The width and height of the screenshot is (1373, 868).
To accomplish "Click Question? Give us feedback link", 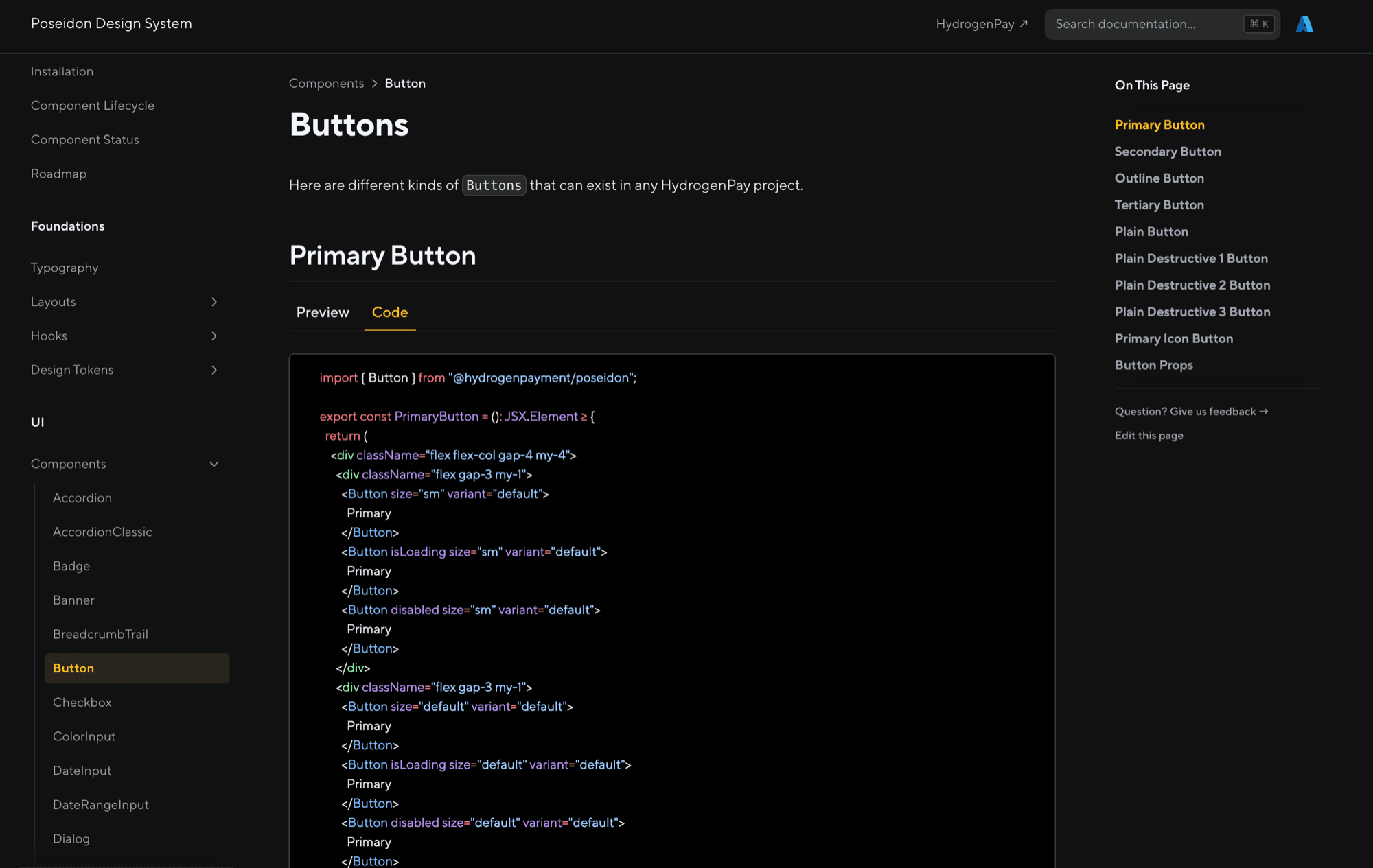I will [1191, 412].
